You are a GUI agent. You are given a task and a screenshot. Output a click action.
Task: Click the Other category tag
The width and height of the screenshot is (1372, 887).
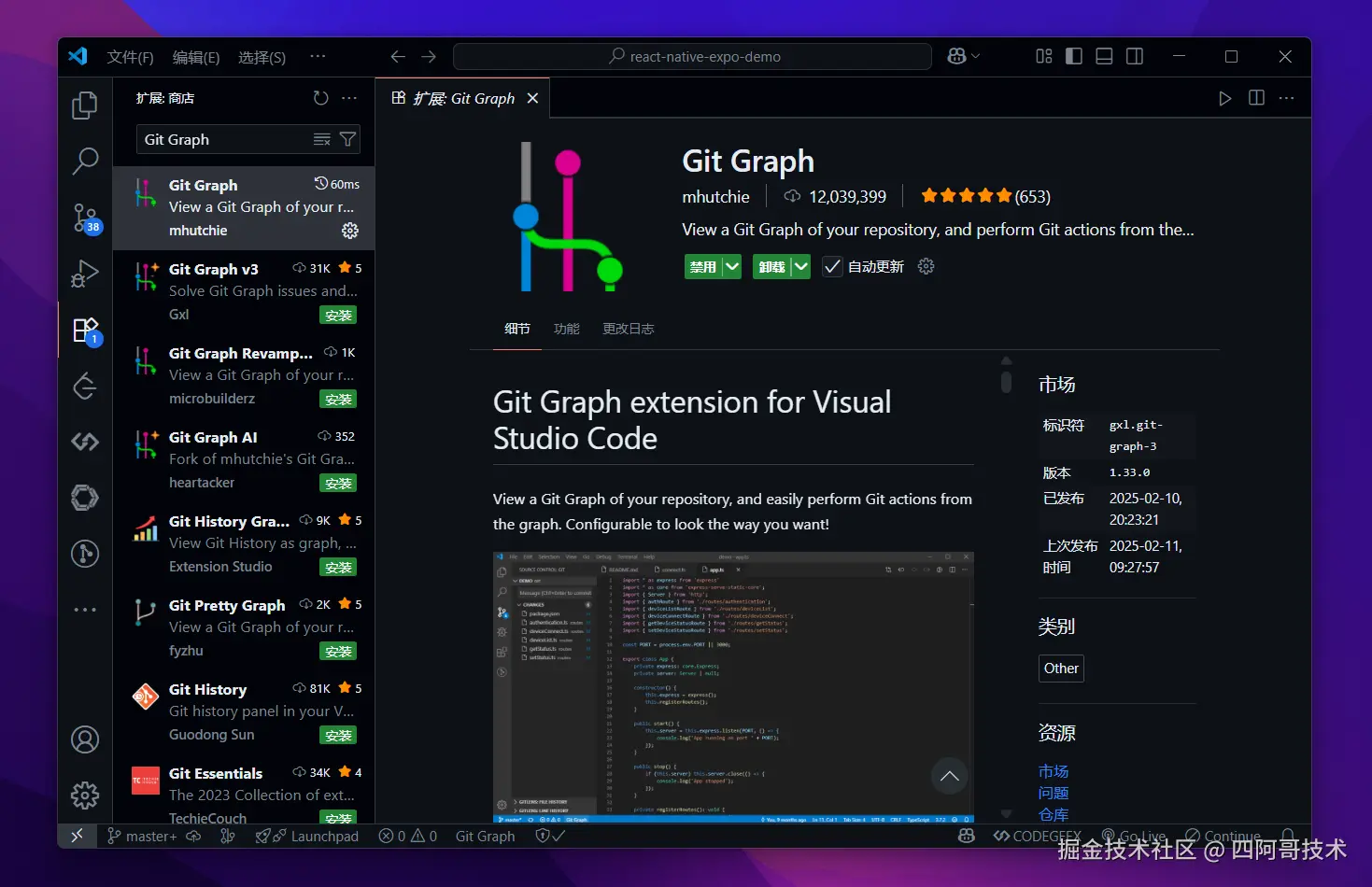coord(1061,669)
